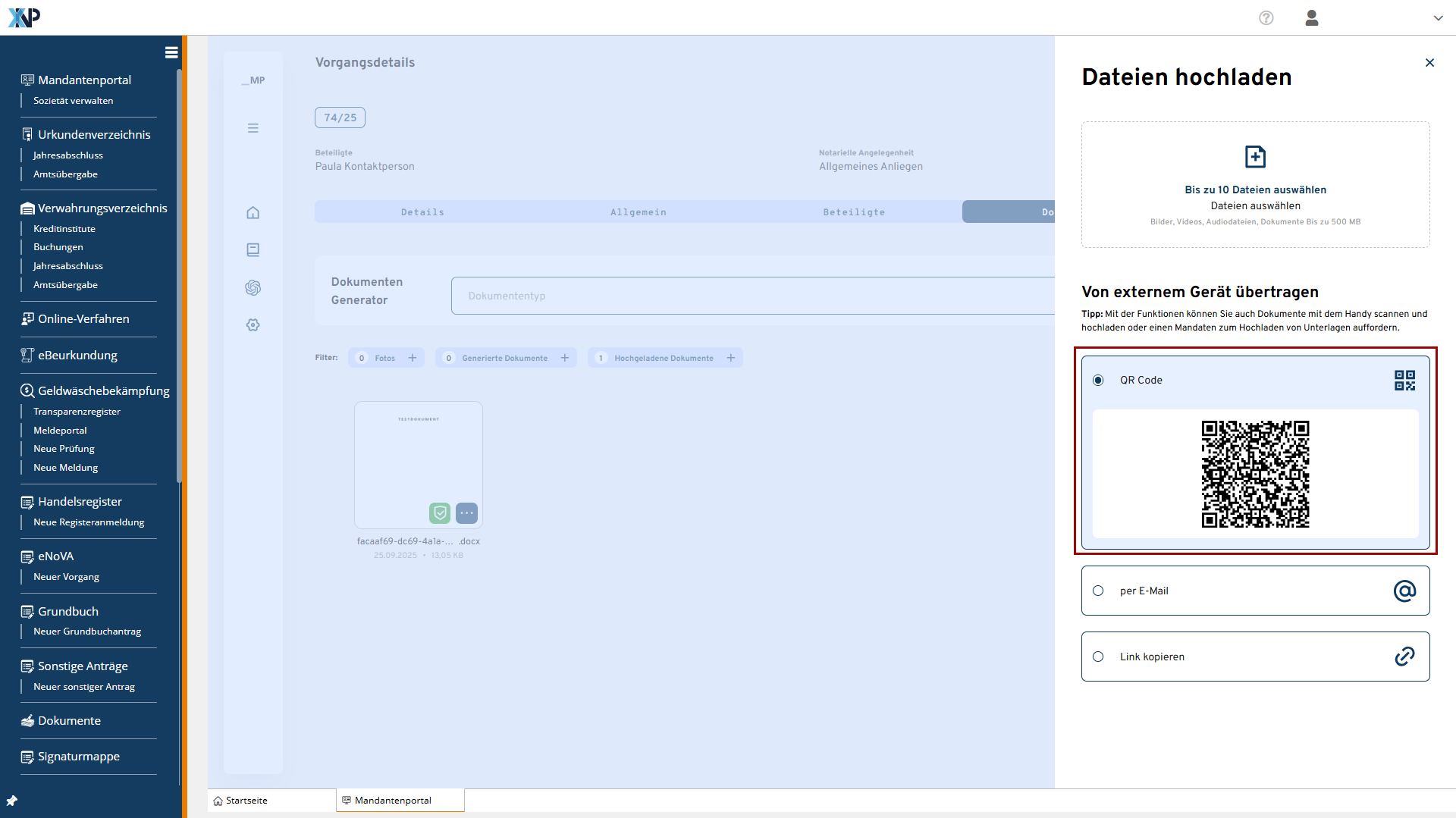Image resolution: width=1456 pixels, height=818 pixels.
Task: Add Fotos filter with plus
Action: coord(413,358)
